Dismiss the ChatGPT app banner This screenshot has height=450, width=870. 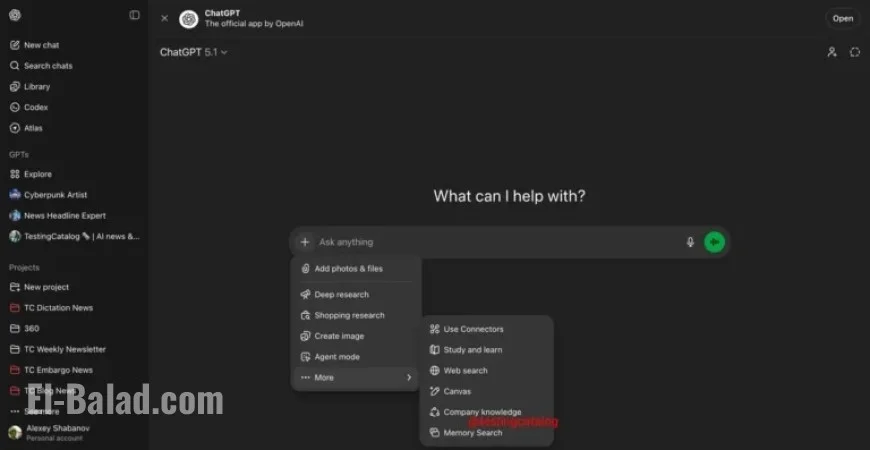[x=164, y=18]
